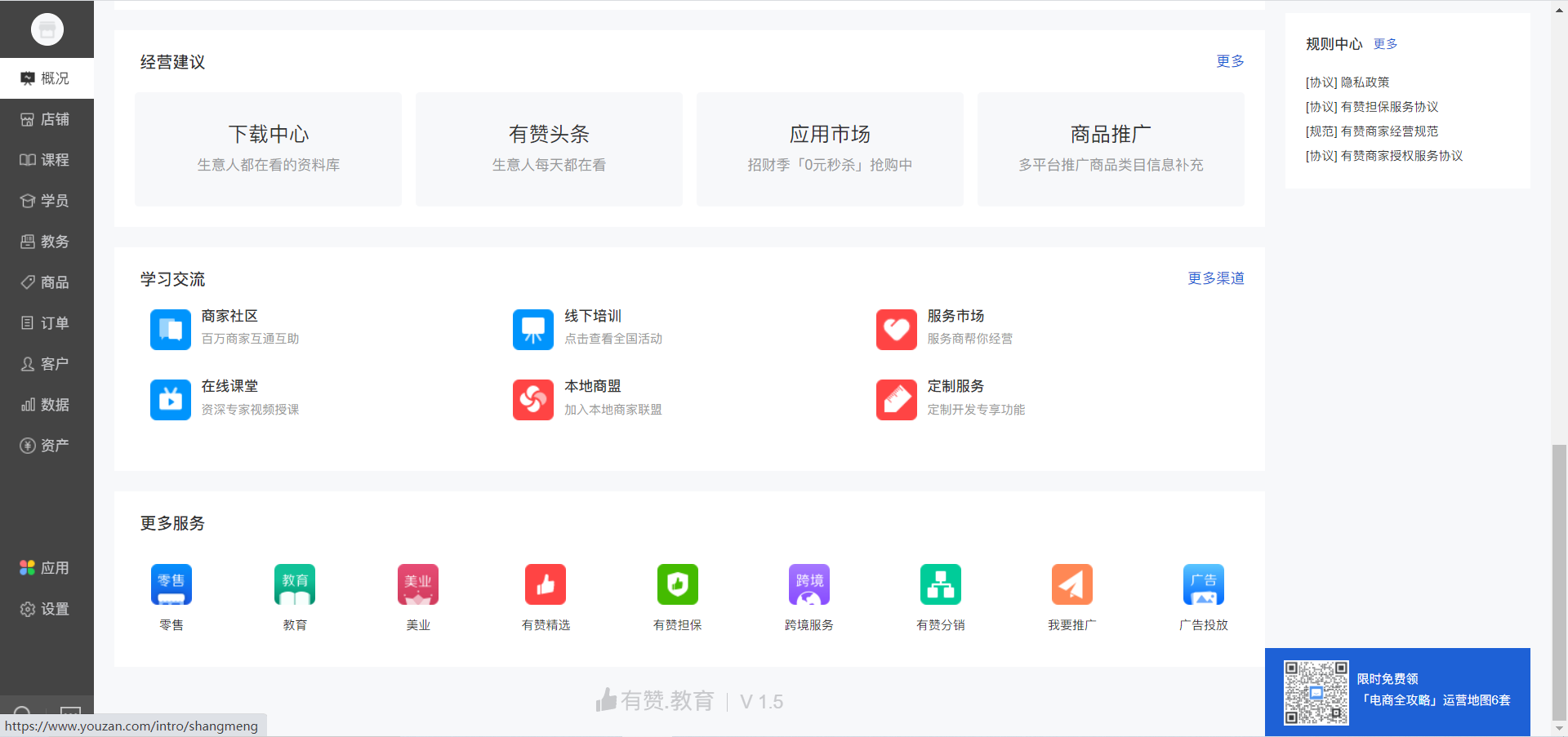1568x737 pixels.
Task: Open the 商品推广 card
Action: pyautogui.click(x=1111, y=149)
